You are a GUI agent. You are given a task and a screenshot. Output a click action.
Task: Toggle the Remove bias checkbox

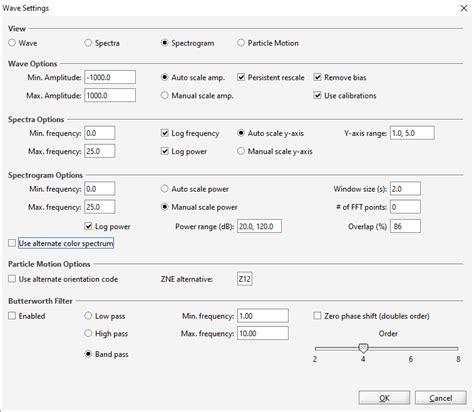coord(317,77)
